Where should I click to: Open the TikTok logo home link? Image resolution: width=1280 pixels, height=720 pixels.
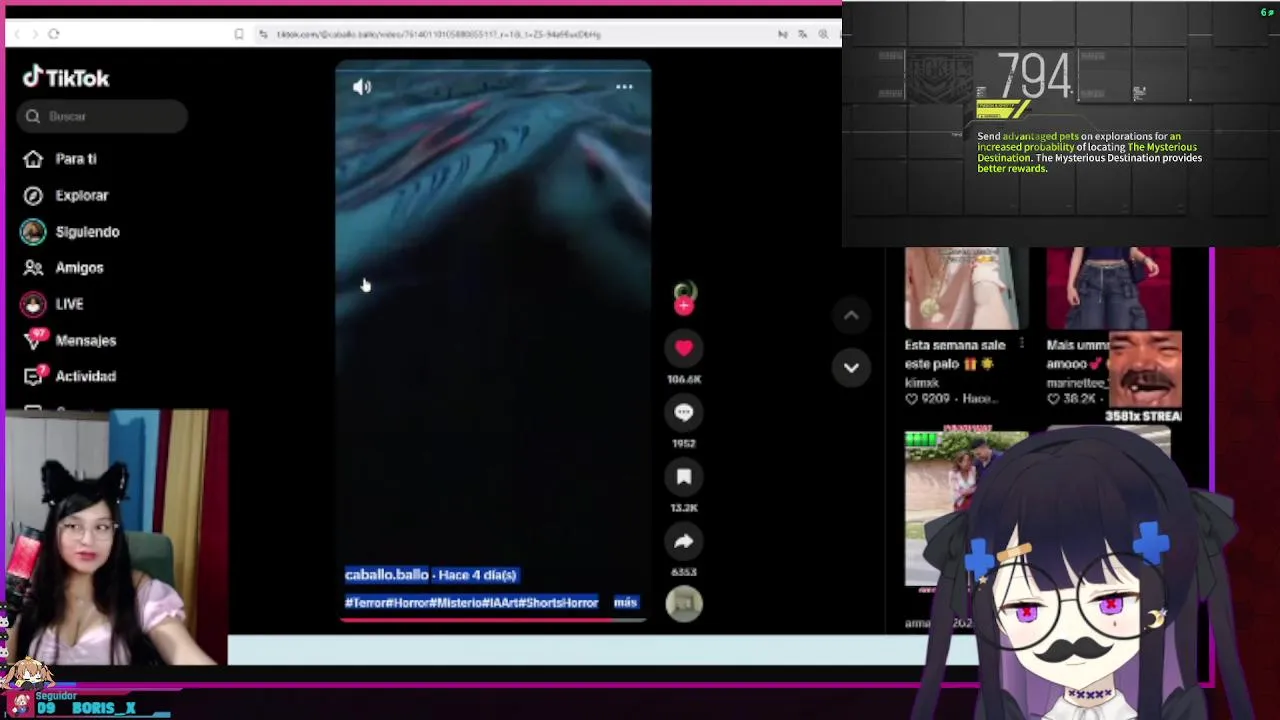pos(66,78)
